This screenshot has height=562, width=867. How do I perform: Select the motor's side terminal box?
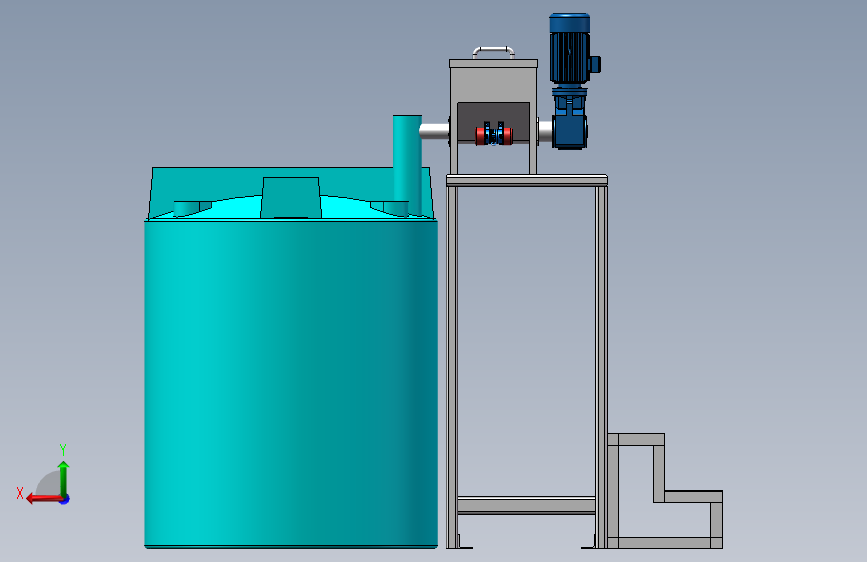click(x=595, y=64)
